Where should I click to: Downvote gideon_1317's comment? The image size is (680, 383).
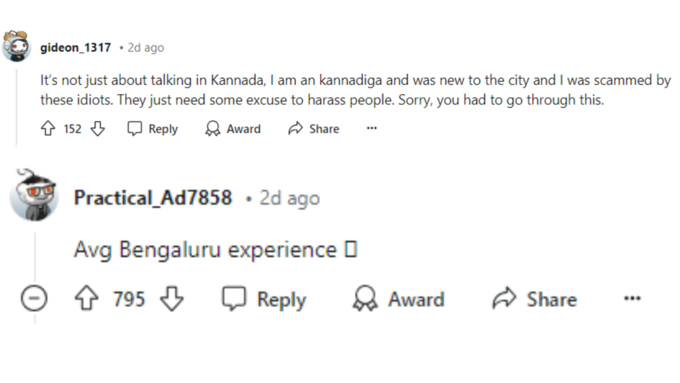(x=98, y=128)
